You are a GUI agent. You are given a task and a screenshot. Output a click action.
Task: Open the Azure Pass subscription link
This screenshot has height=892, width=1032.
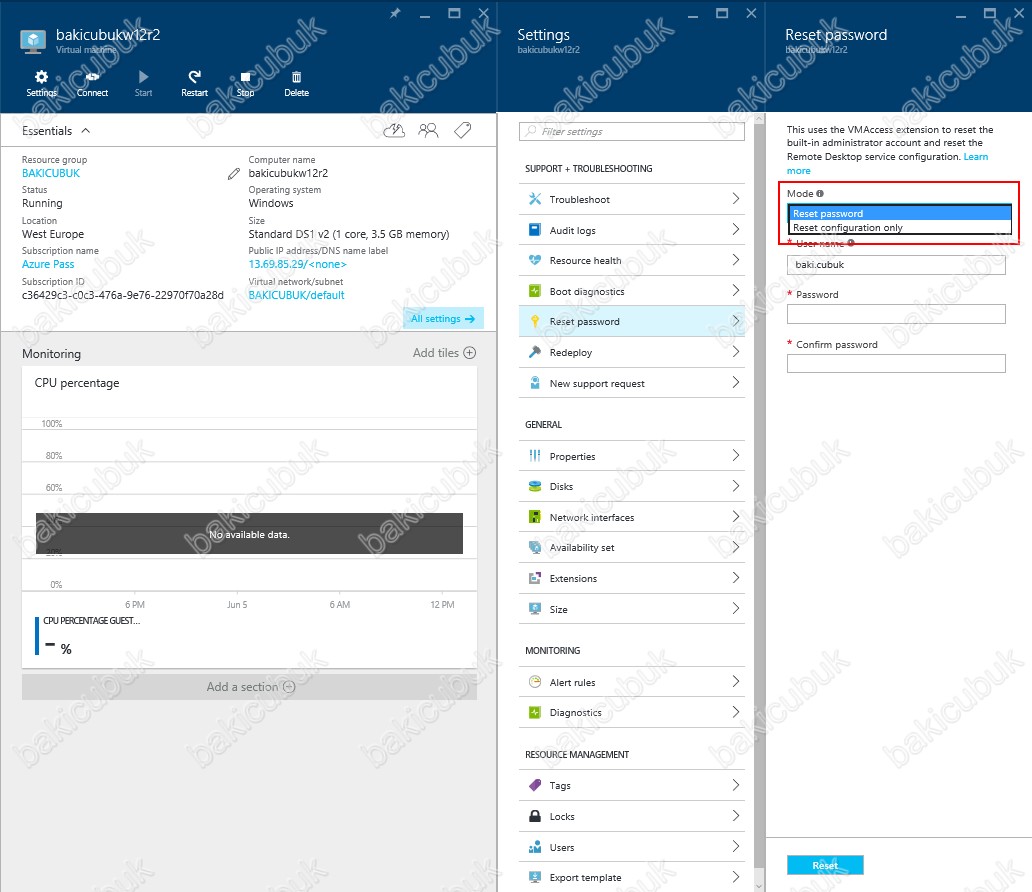(x=48, y=264)
